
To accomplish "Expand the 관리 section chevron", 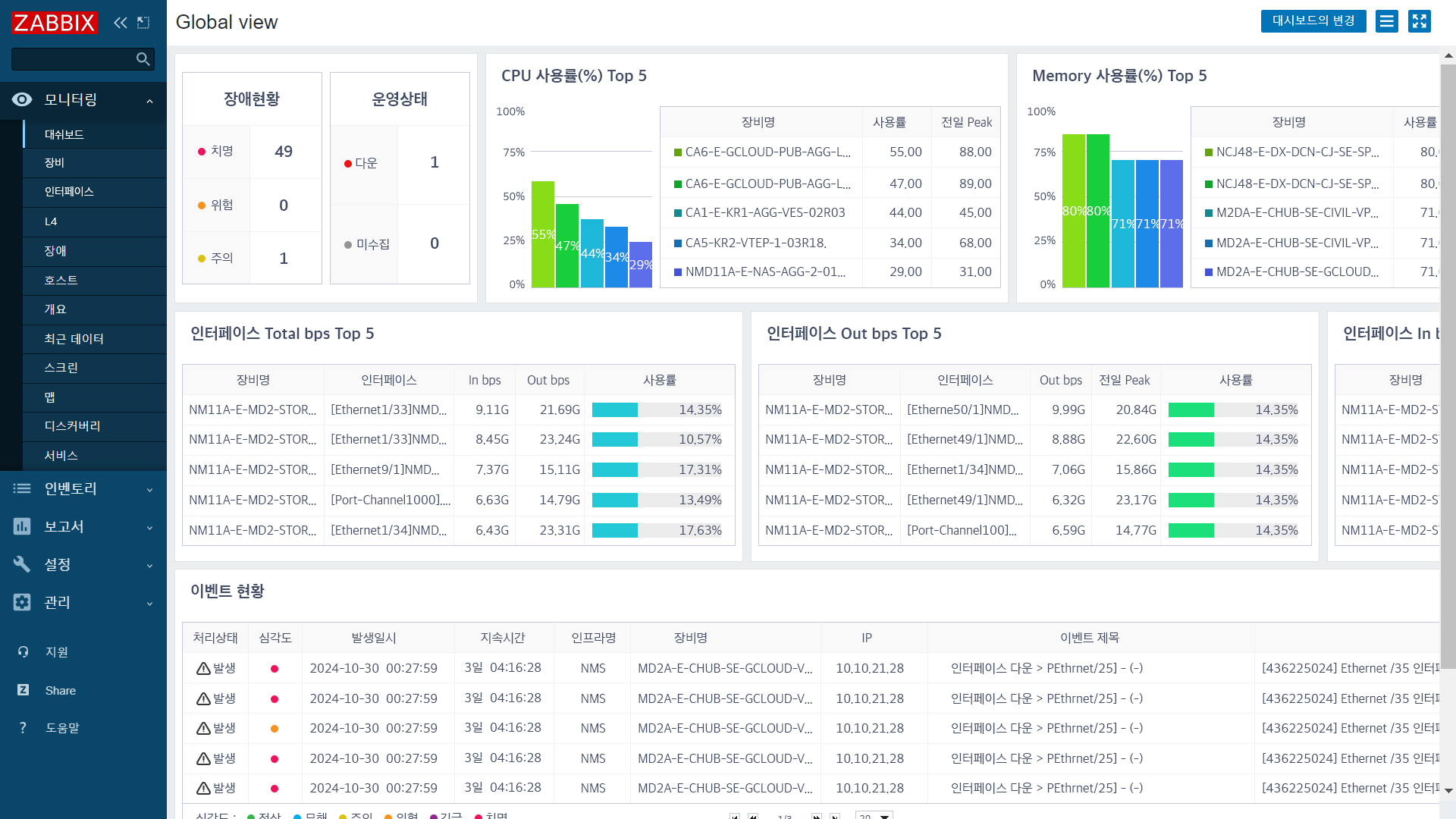I will coord(149,604).
